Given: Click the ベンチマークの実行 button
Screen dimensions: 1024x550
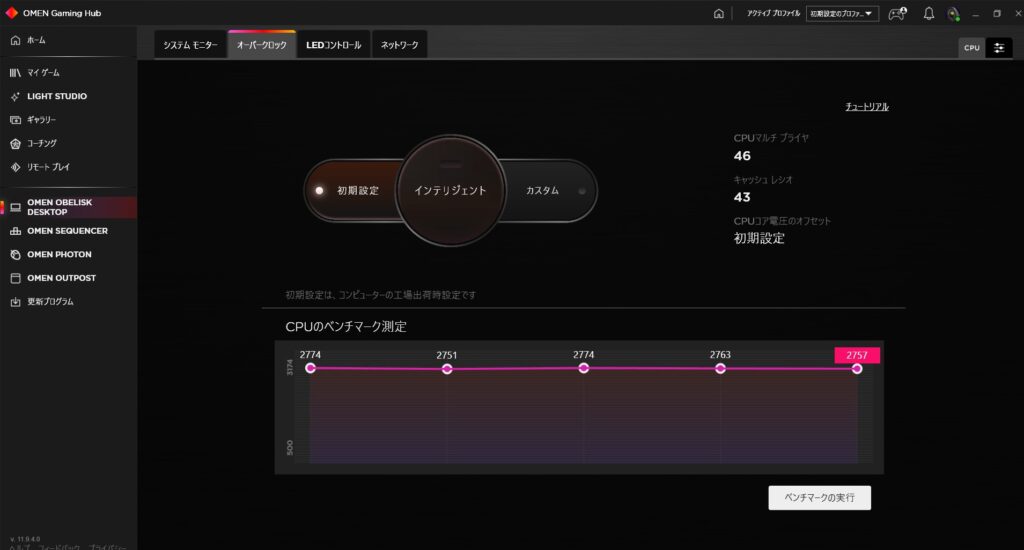Looking at the screenshot, I should [819, 497].
